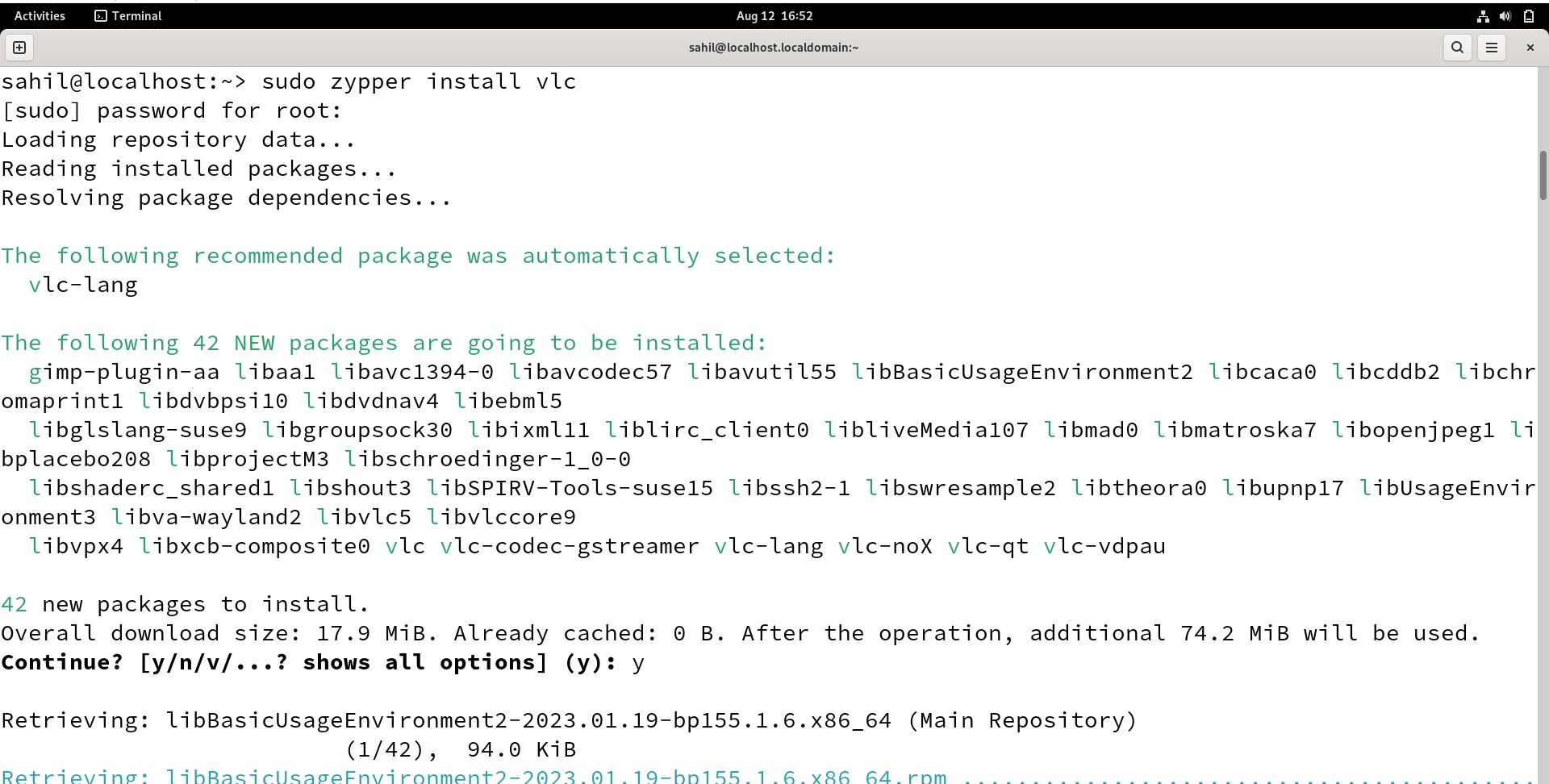This screenshot has height=784, width=1549.
Task: Close the terminal window
Action: [1529, 47]
